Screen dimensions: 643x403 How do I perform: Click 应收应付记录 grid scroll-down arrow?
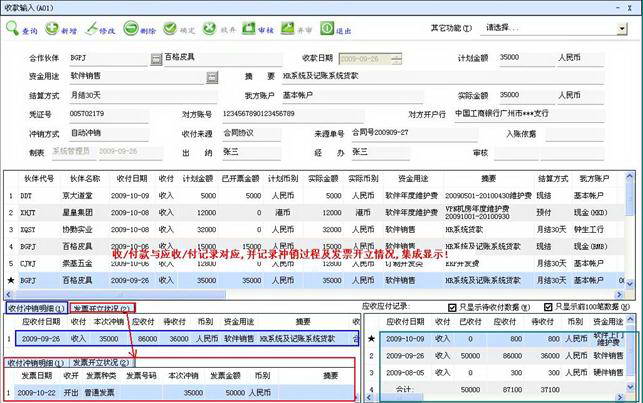click(x=631, y=387)
